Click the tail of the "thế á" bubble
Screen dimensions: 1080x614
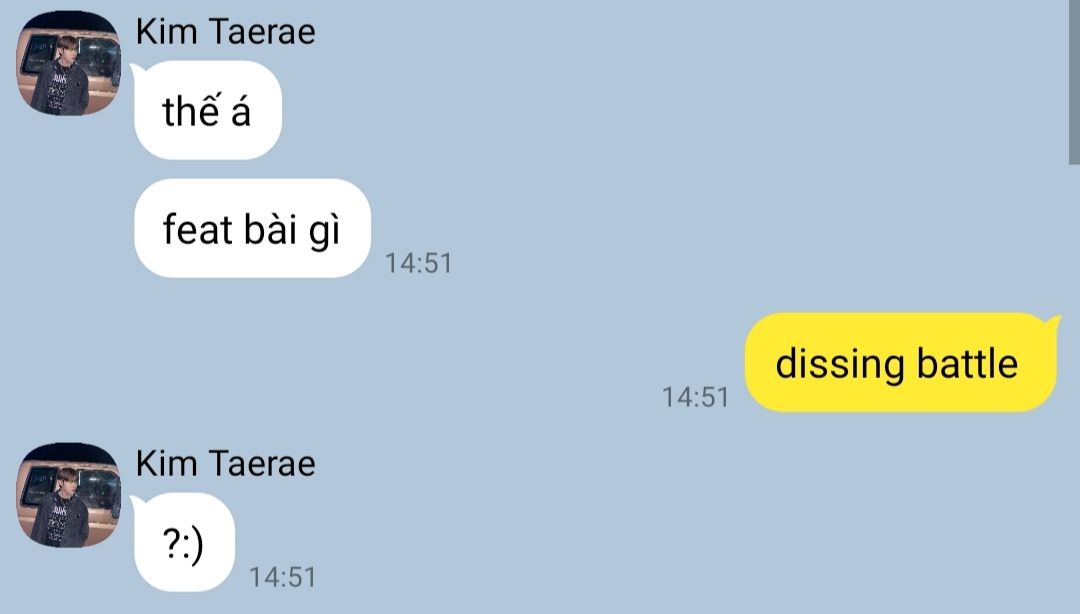137,70
